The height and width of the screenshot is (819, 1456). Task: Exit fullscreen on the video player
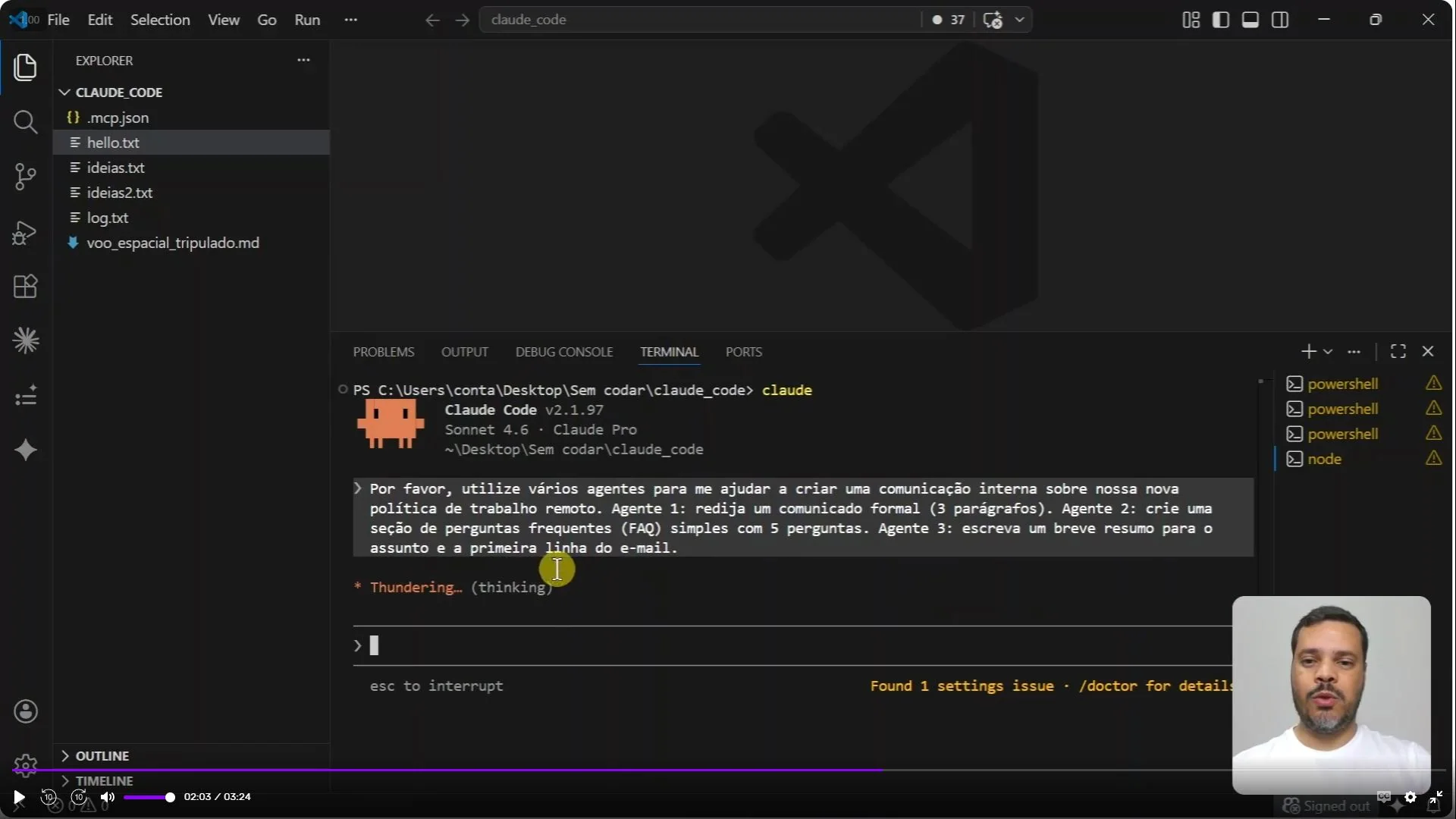point(1436,797)
